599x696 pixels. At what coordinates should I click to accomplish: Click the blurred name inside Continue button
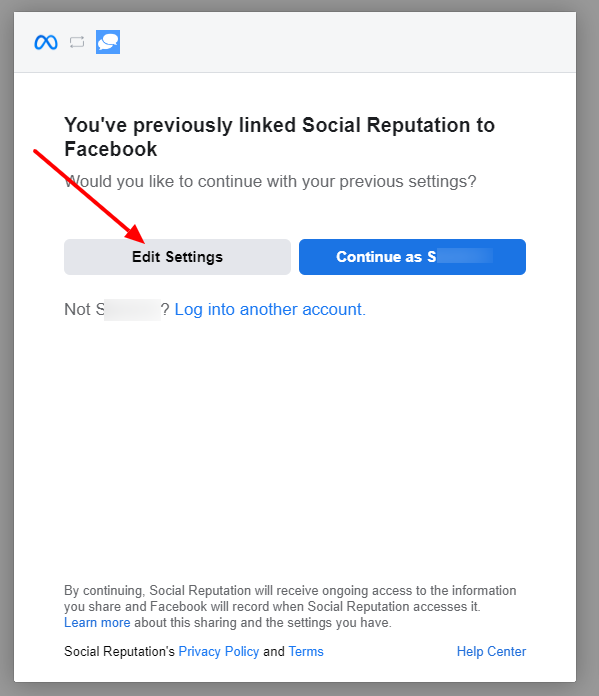(x=464, y=256)
